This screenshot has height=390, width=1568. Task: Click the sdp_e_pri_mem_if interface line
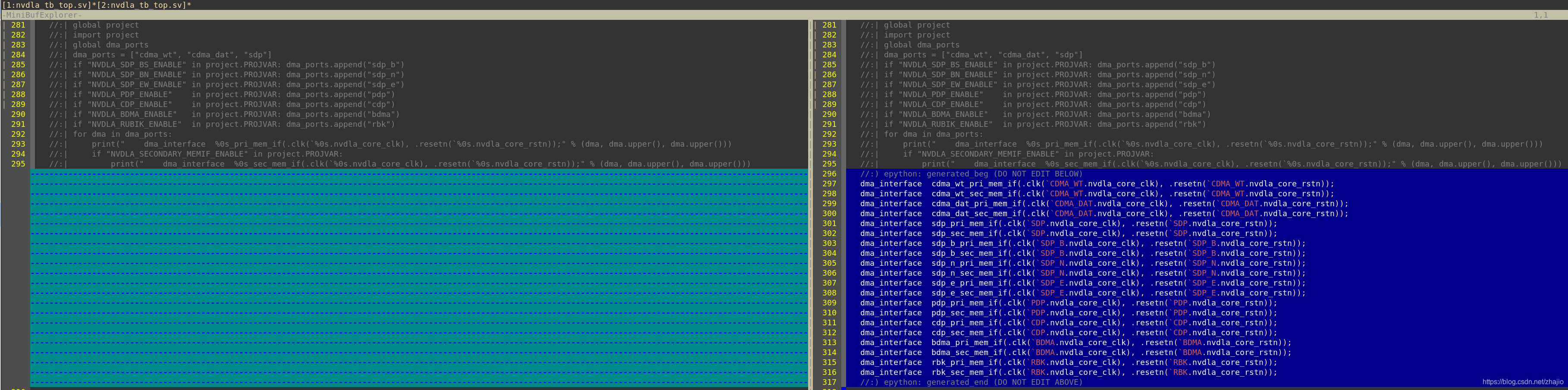(x=1083, y=283)
